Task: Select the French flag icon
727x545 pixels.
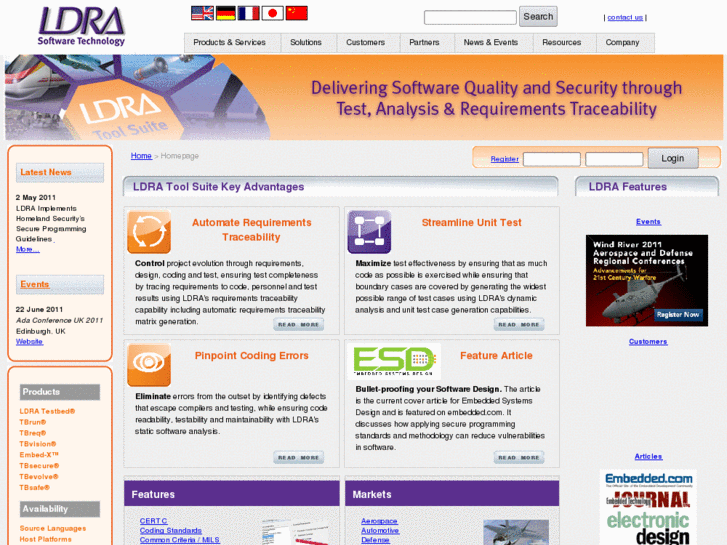Action: click(x=249, y=13)
